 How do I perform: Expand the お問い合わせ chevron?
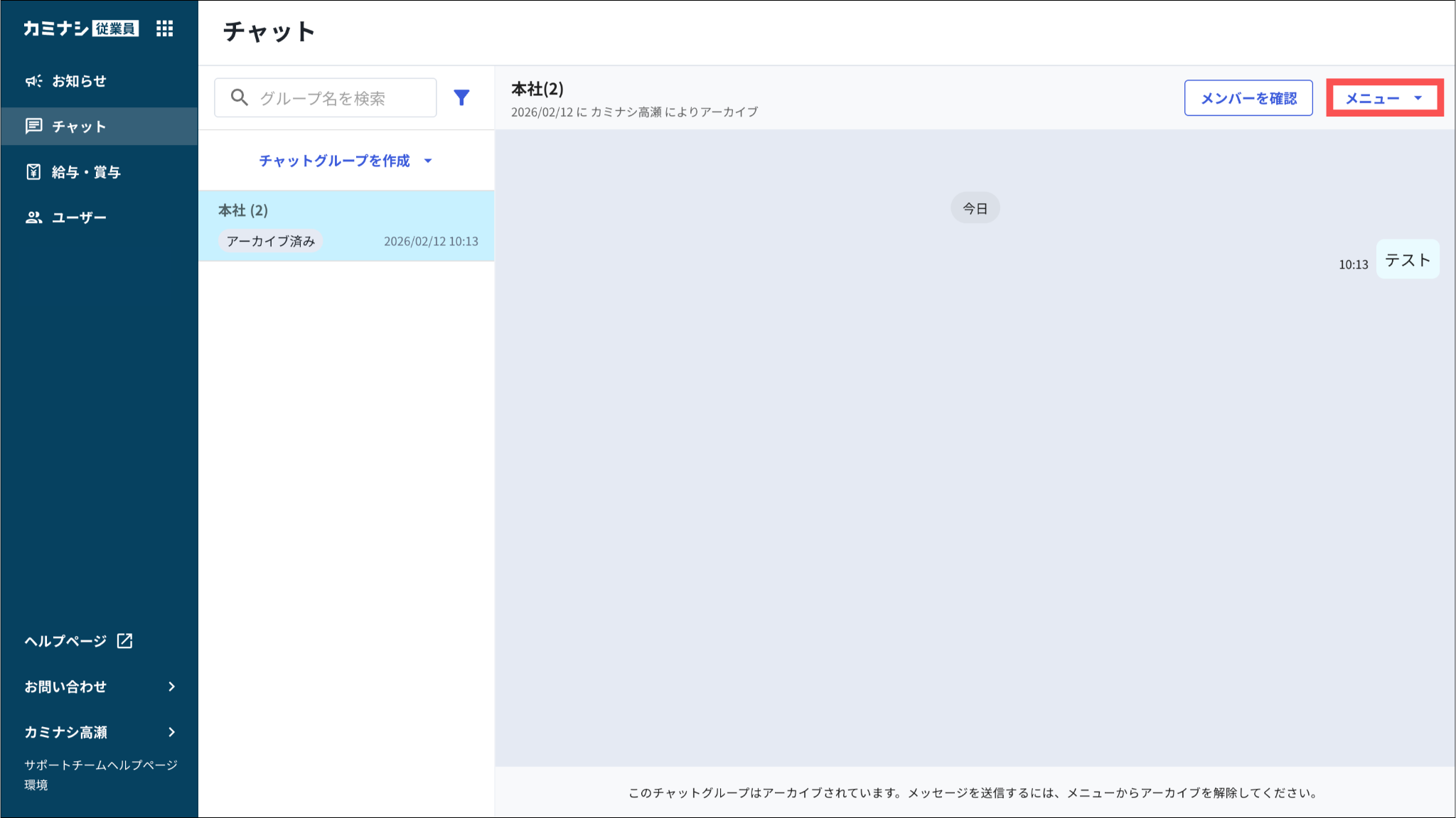click(x=171, y=687)
